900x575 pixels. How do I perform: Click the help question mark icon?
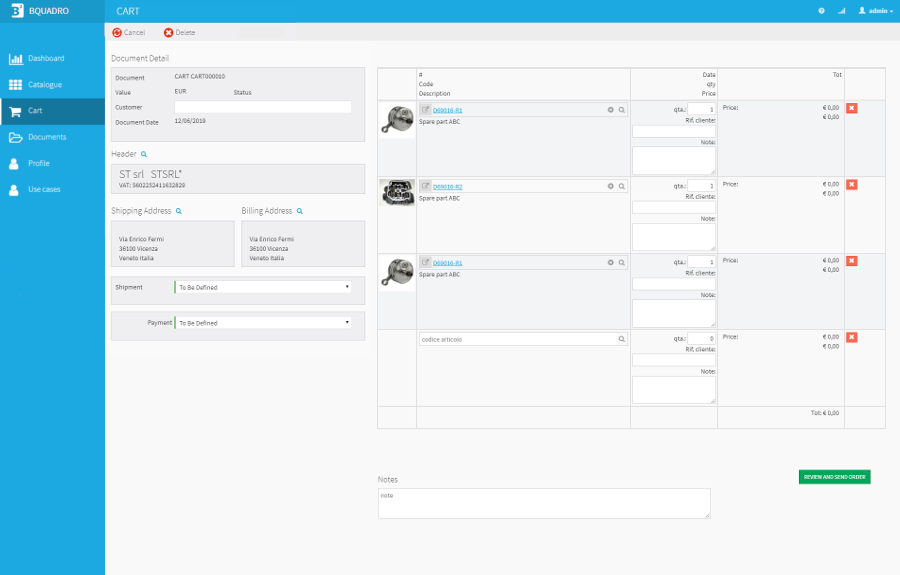[821, 11]
